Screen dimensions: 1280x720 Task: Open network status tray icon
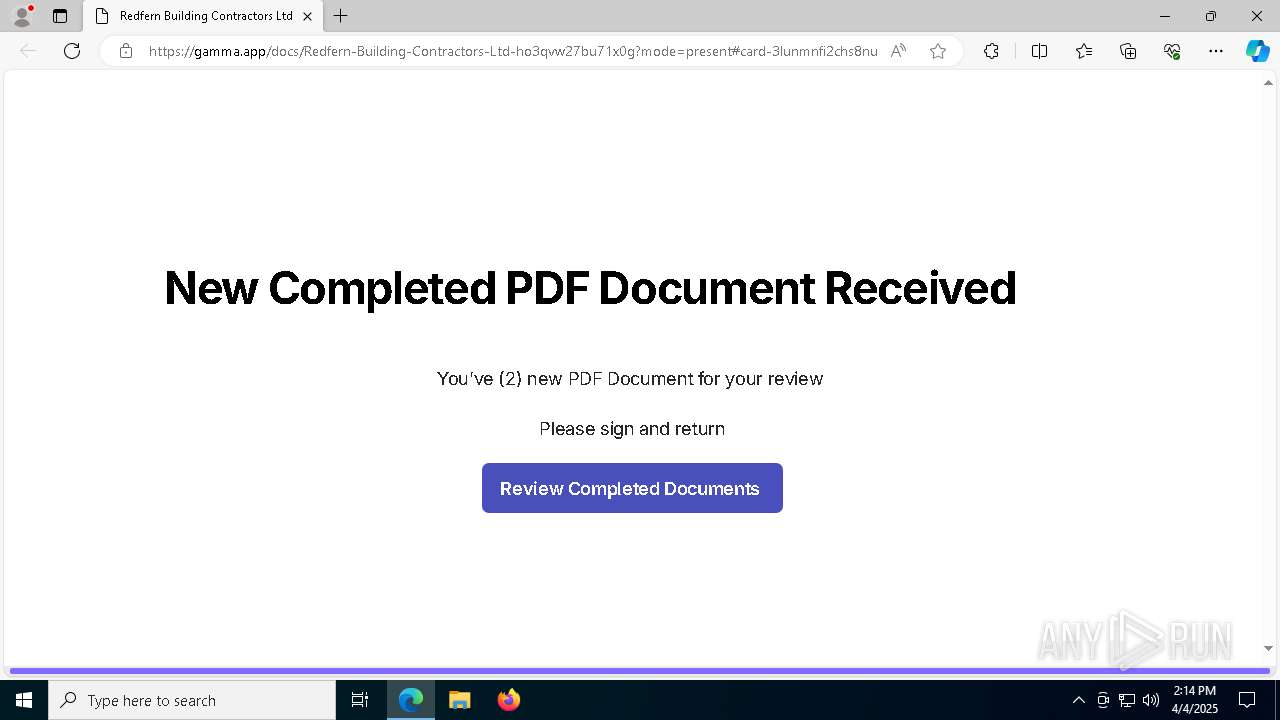click(1127, 700)
